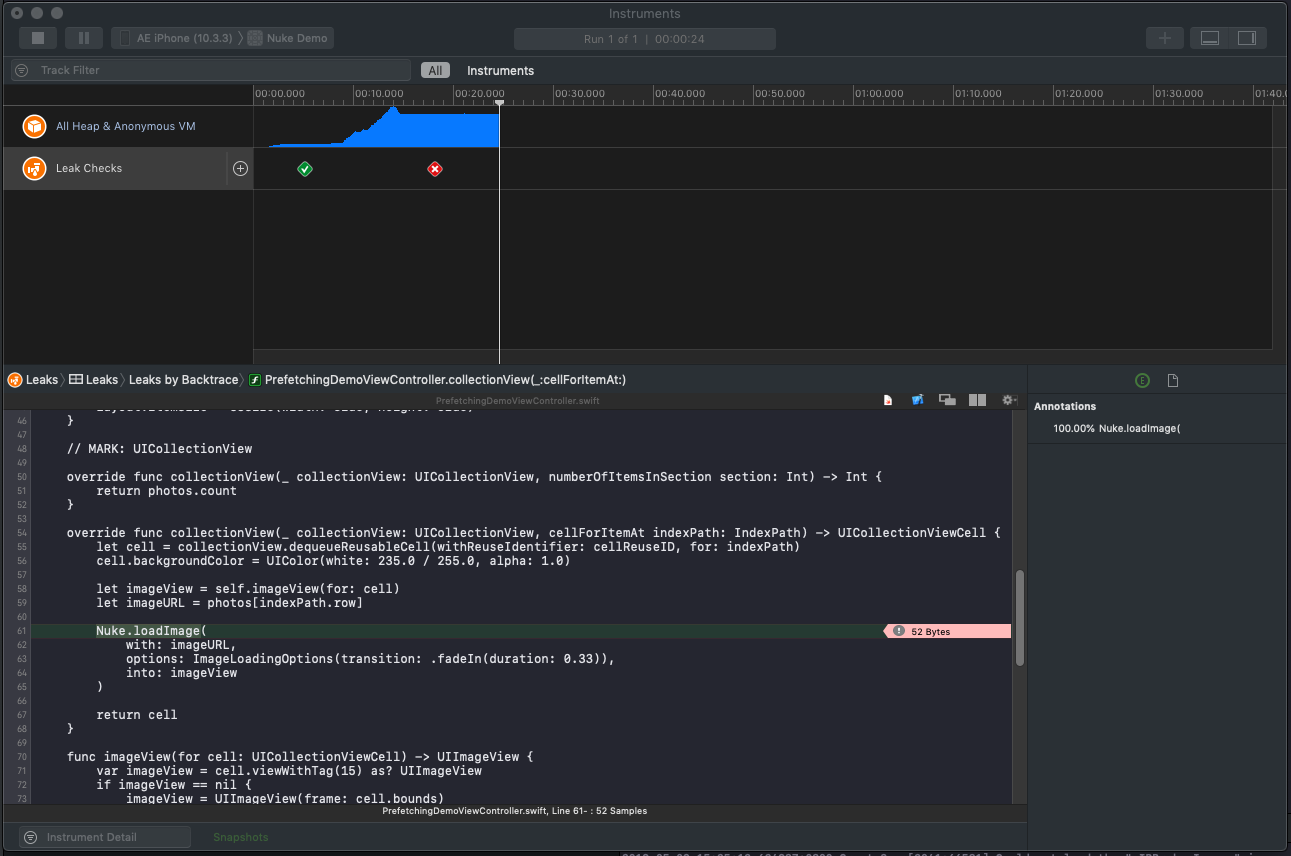1291x856 pixels.
Task: Click the call stacks panel icon
Action: (948, 399)
